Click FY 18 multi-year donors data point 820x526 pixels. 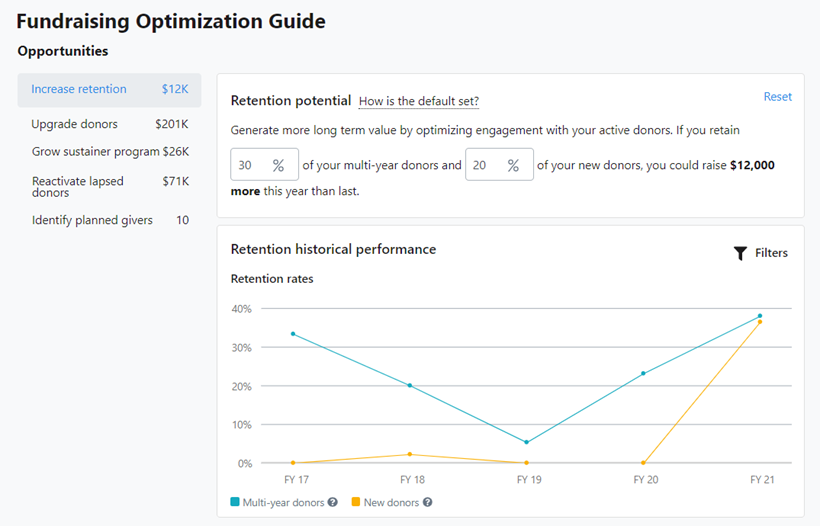click(x=409, y=385)
